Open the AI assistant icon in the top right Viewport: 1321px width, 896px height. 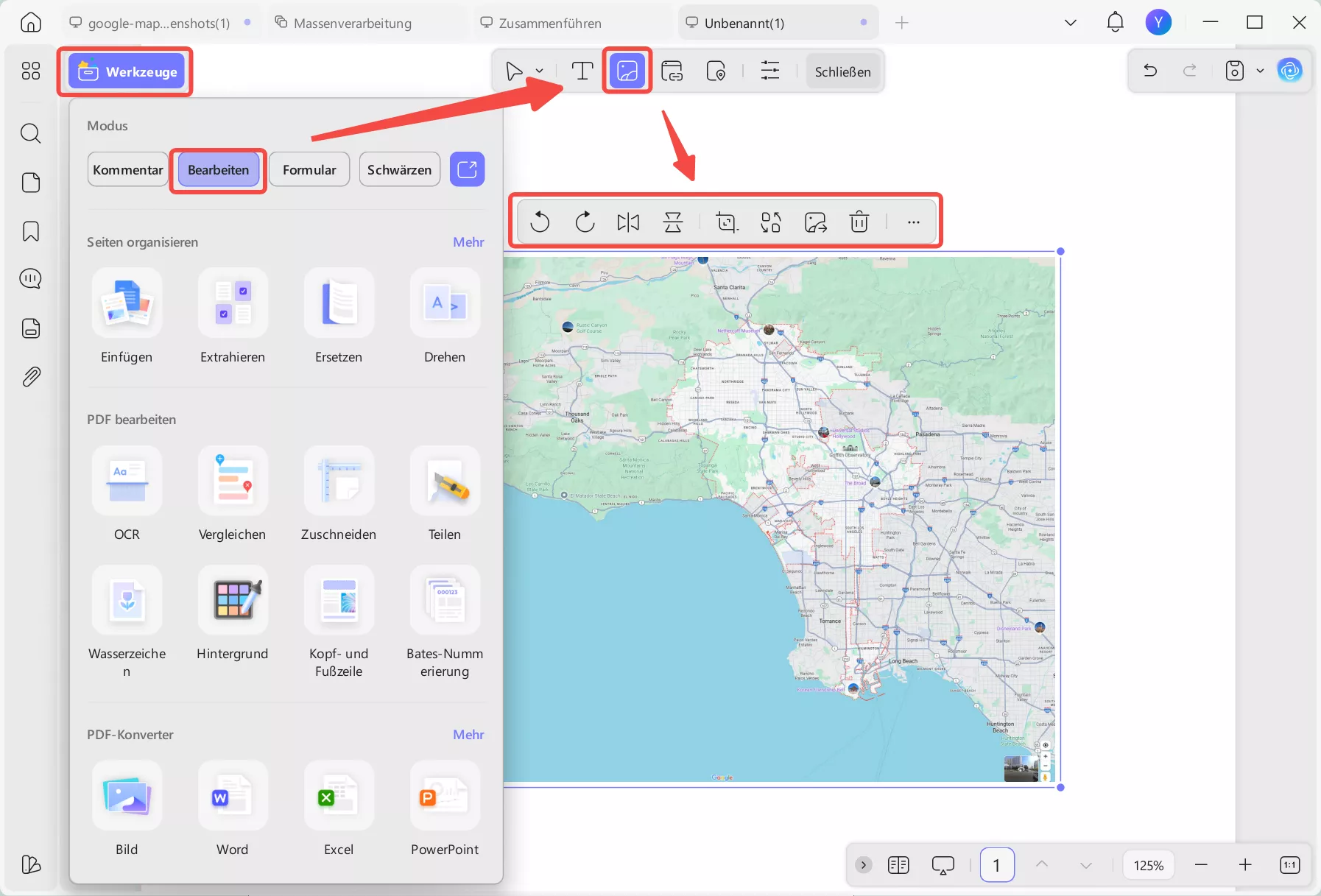tap(1290, 71)
